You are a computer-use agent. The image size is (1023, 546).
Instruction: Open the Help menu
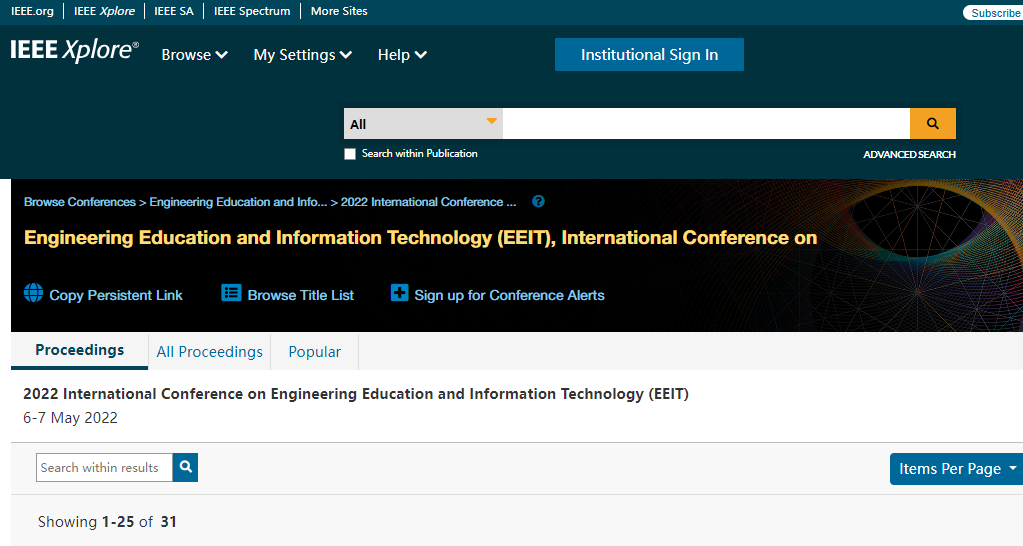pyautogui.click(x=402, y=55)
